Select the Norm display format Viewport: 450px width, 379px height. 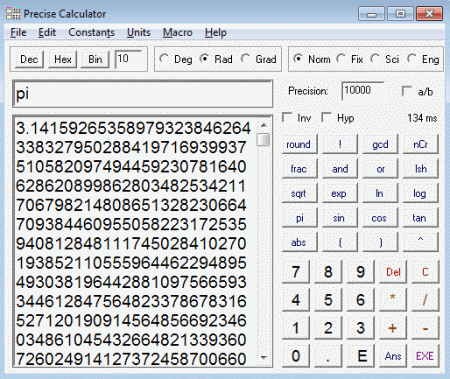coord(312,59)
